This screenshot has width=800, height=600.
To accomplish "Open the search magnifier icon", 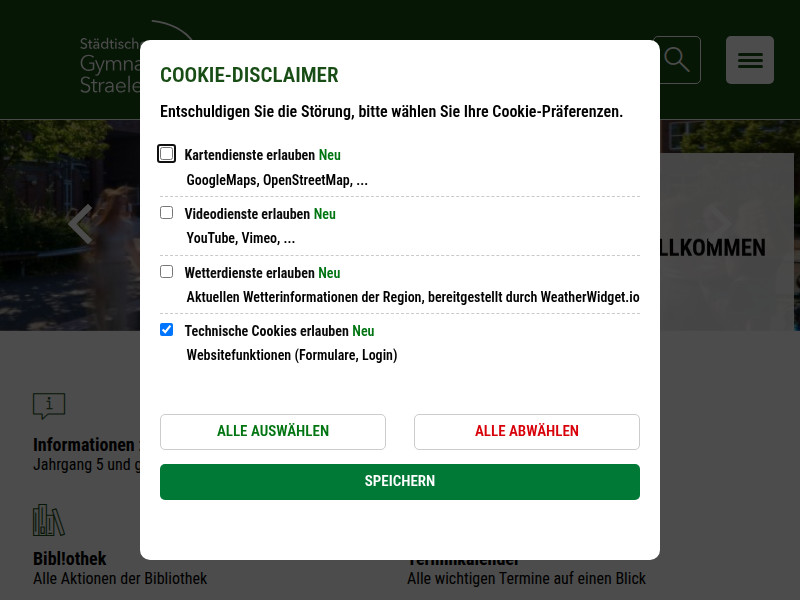I will point(677,60).
